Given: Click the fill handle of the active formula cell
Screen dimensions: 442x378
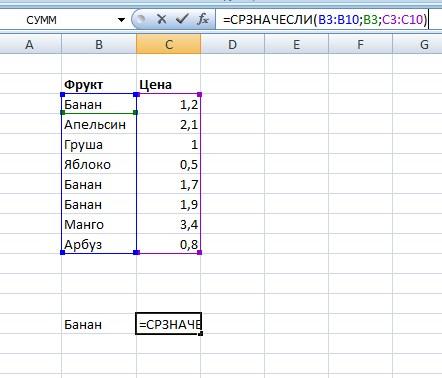Looking at the screenshot, I should 201,333.
